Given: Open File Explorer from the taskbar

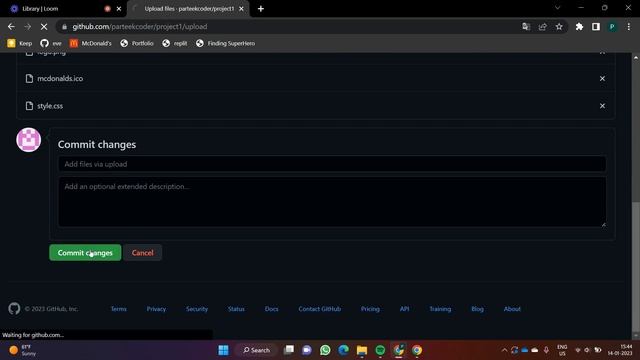Looking at the screenshot, I should [362, 350].
